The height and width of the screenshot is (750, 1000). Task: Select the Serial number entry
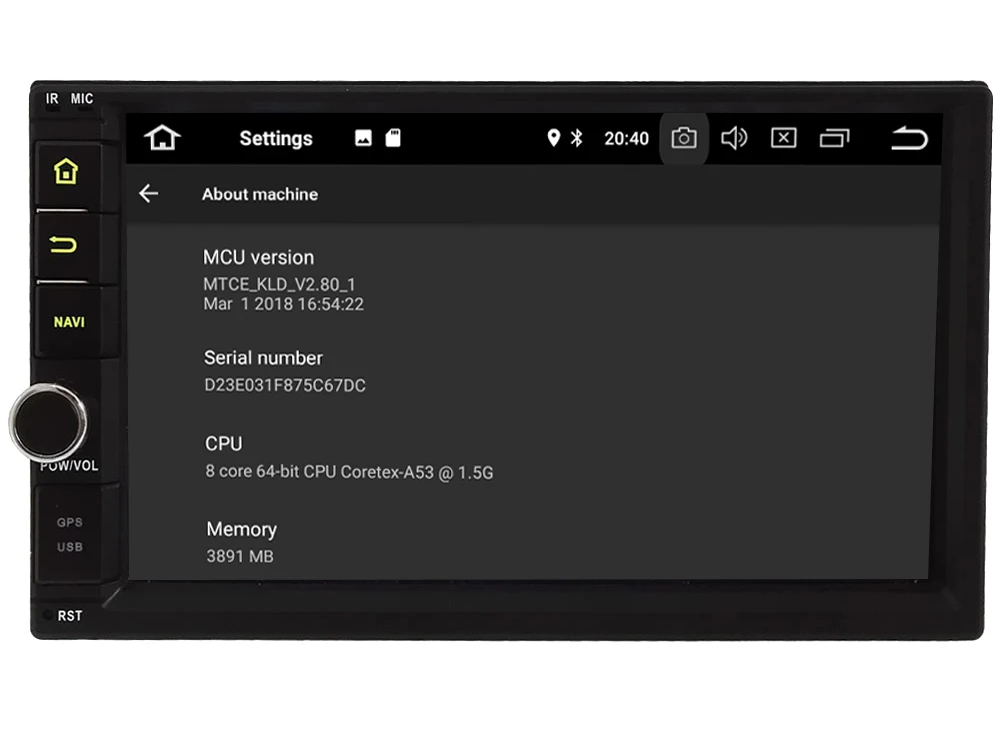[x=533, y=371]
